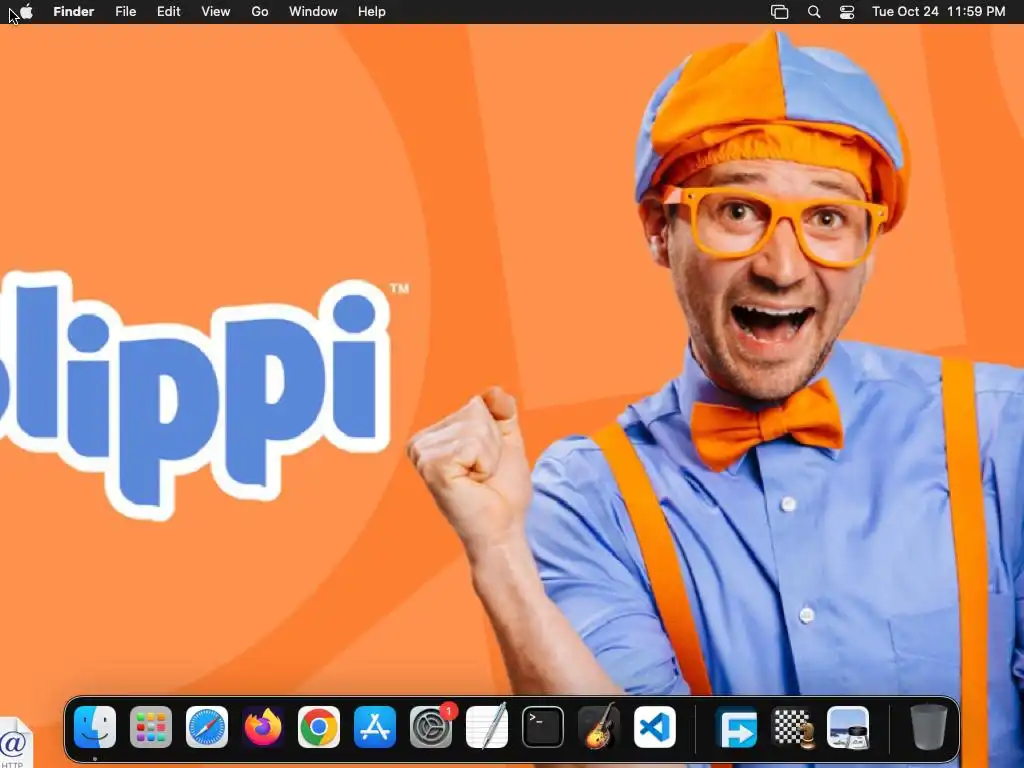Open the Help menu

[x=372, y=12]
